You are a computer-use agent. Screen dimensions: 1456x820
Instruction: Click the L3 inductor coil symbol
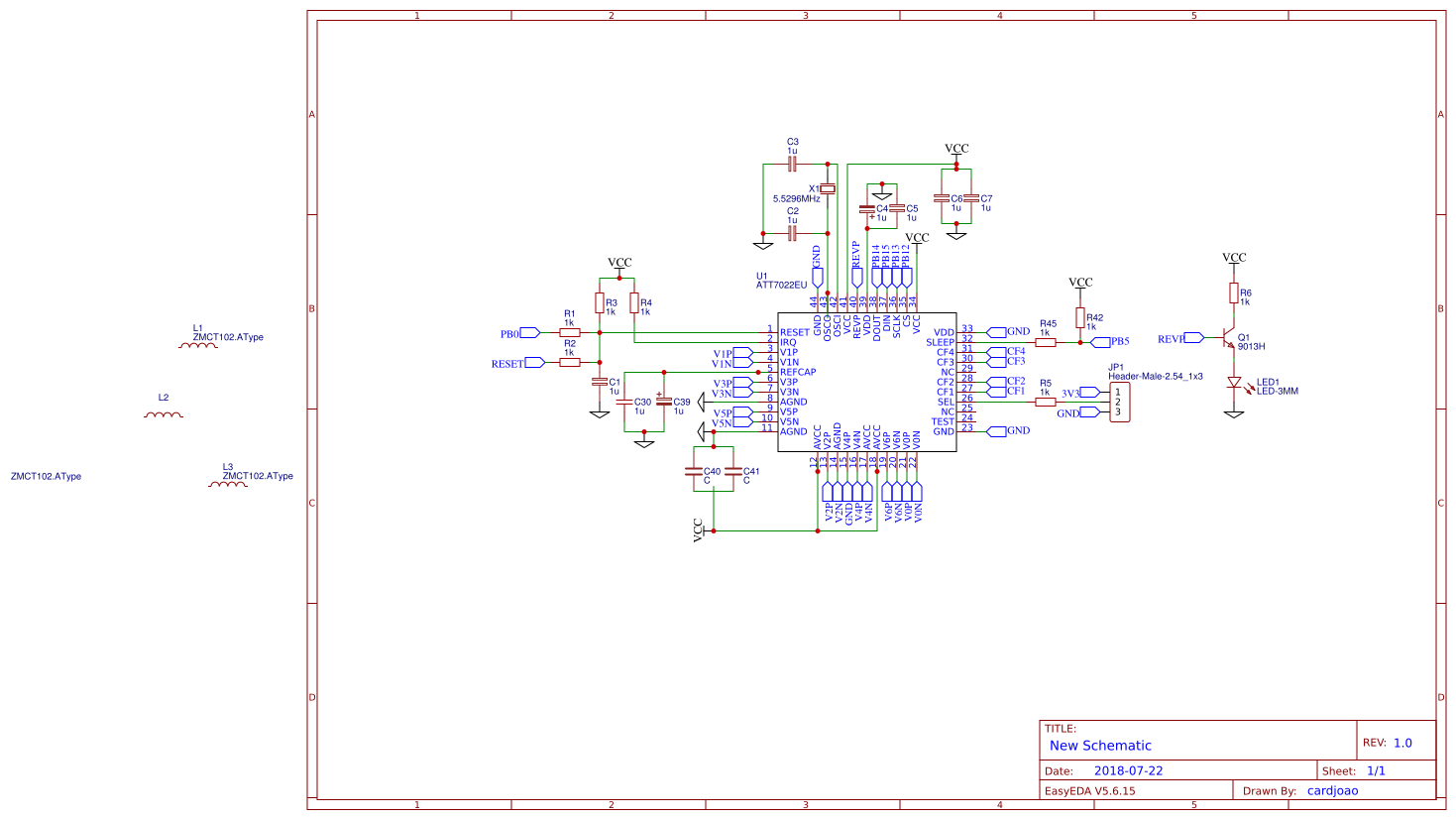(228, 484)
